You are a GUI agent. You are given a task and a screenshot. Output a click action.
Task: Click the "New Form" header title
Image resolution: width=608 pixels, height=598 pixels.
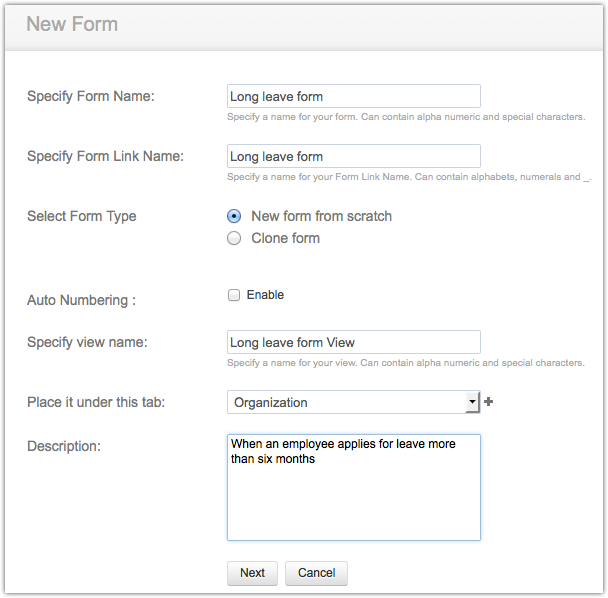72,24
